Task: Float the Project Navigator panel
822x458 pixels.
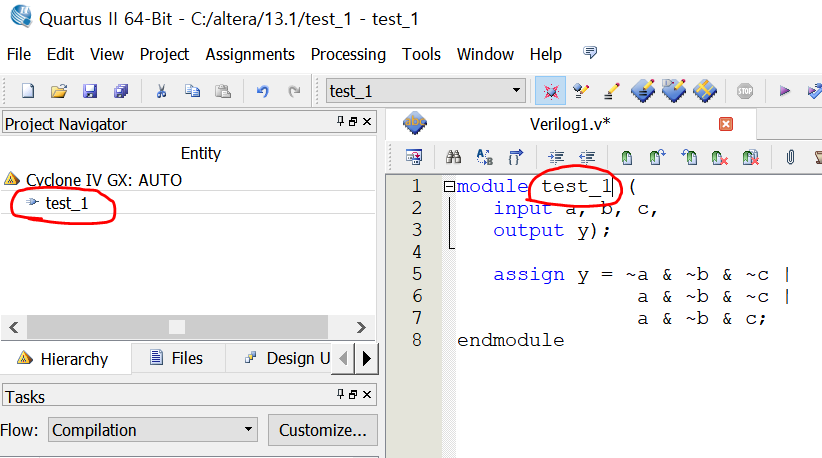Action: (x=353, y=122)
